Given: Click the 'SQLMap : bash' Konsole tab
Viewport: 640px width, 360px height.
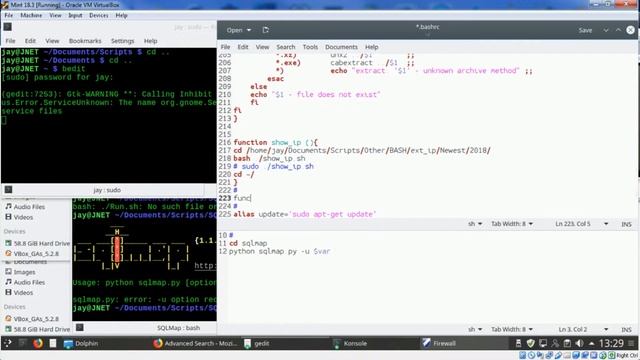Looking at the screenshot, I should click(x=178, y=328).
